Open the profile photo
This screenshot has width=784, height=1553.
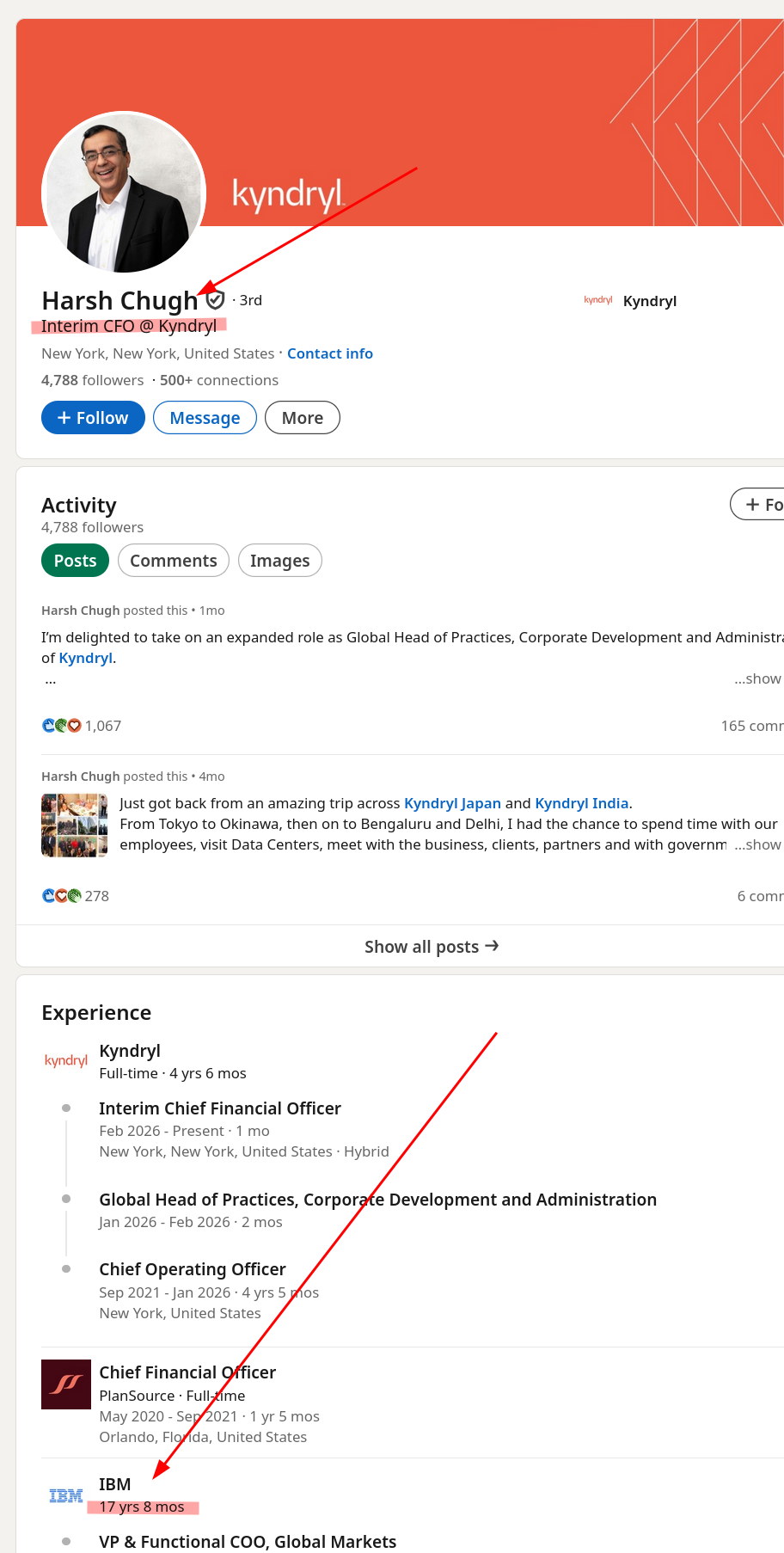[x=124, y=193]
